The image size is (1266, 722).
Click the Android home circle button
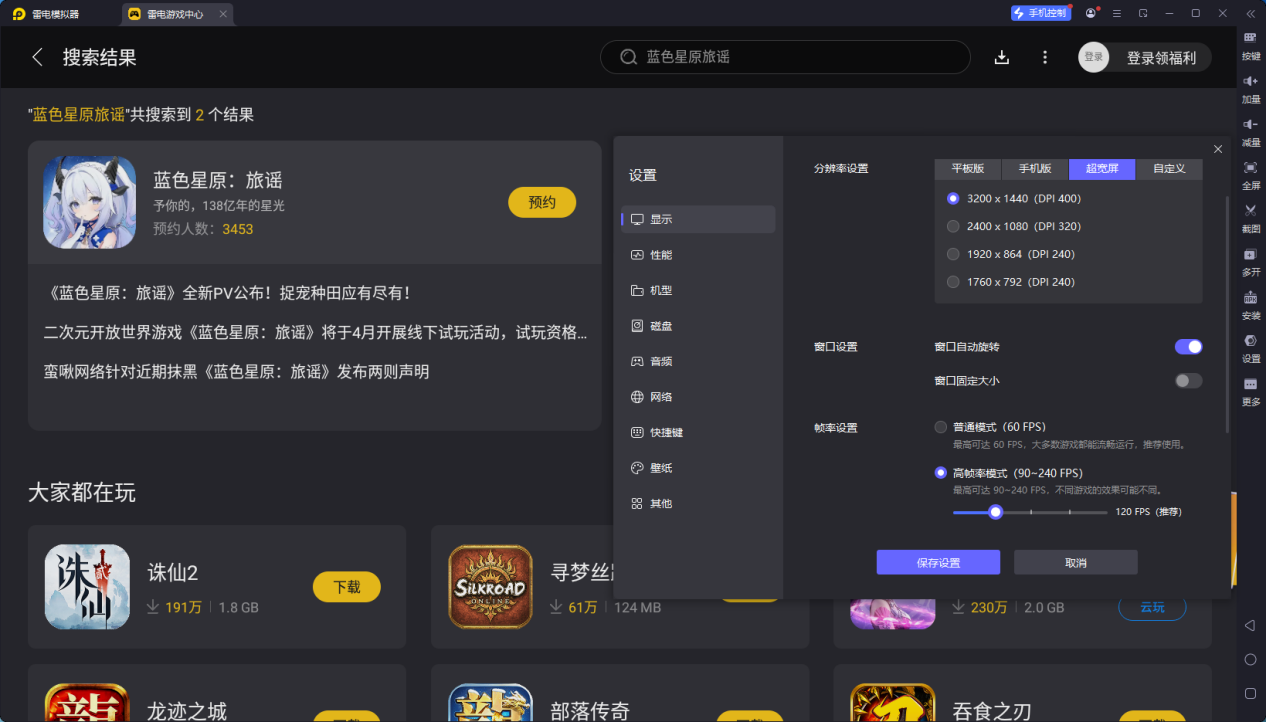(1250, 660)
